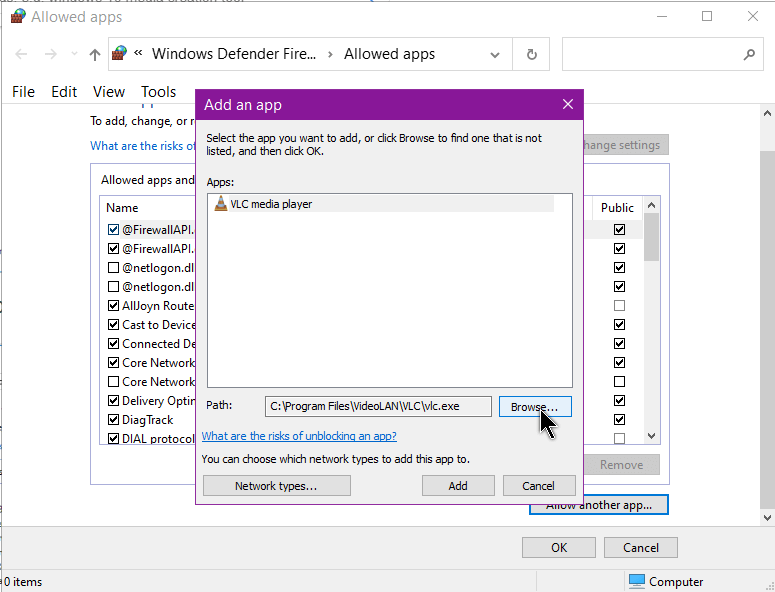Refresh the Allowed apps page

[x=531, y=54]
